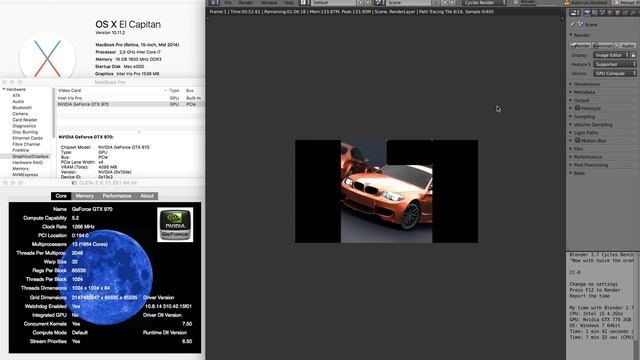Select Disc Burning in the hardware list

point(25,132)
